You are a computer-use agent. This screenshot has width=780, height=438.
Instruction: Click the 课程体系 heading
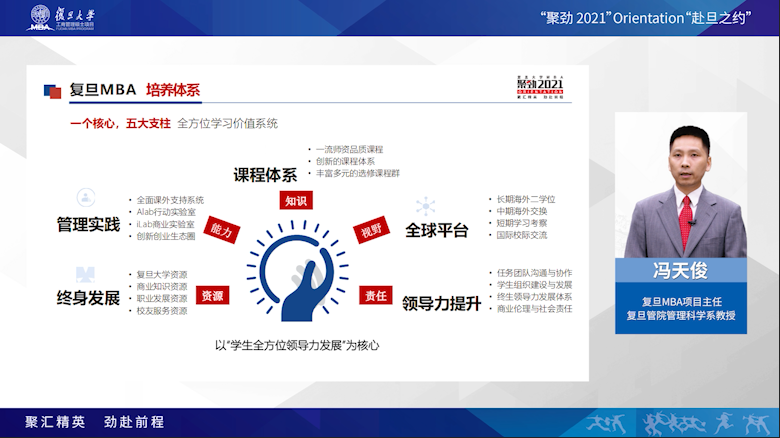coord(265,175)
